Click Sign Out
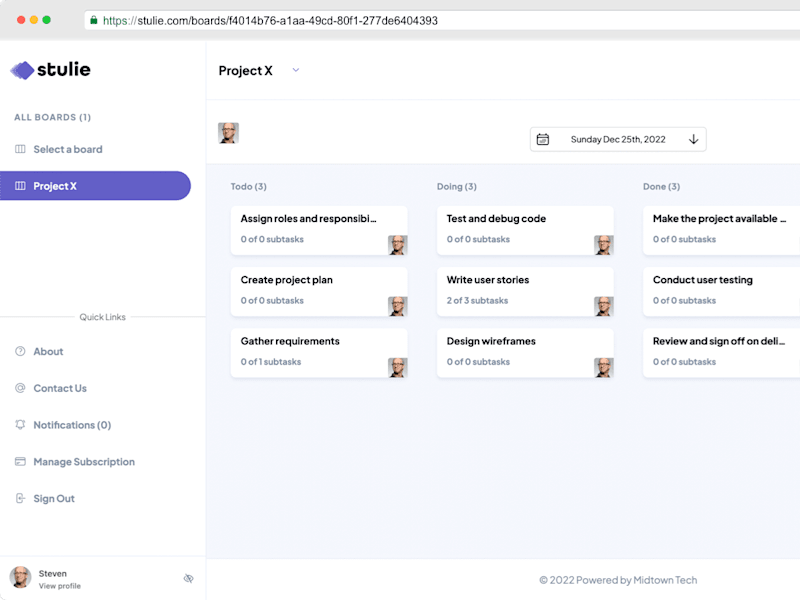The width and height of the screenshot is (800, 600). [x=54, y=498]
